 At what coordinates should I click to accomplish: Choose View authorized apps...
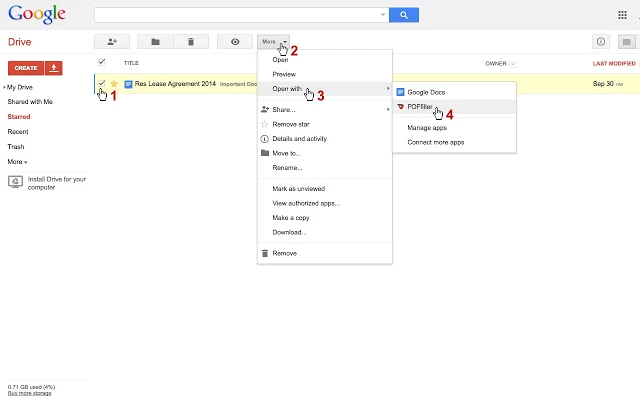[x=325, y=203]
